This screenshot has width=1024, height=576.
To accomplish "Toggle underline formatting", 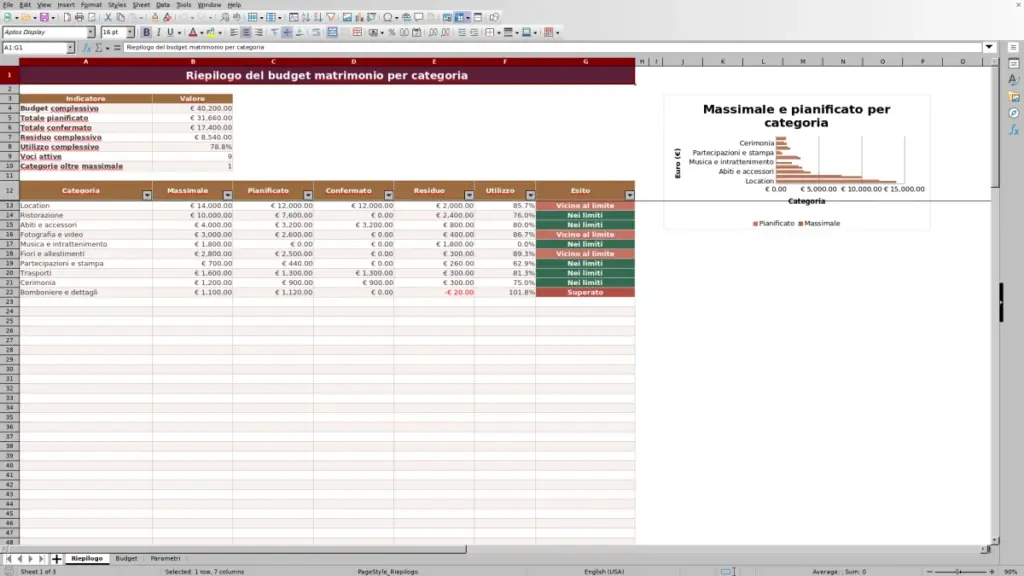I will 170,32.
